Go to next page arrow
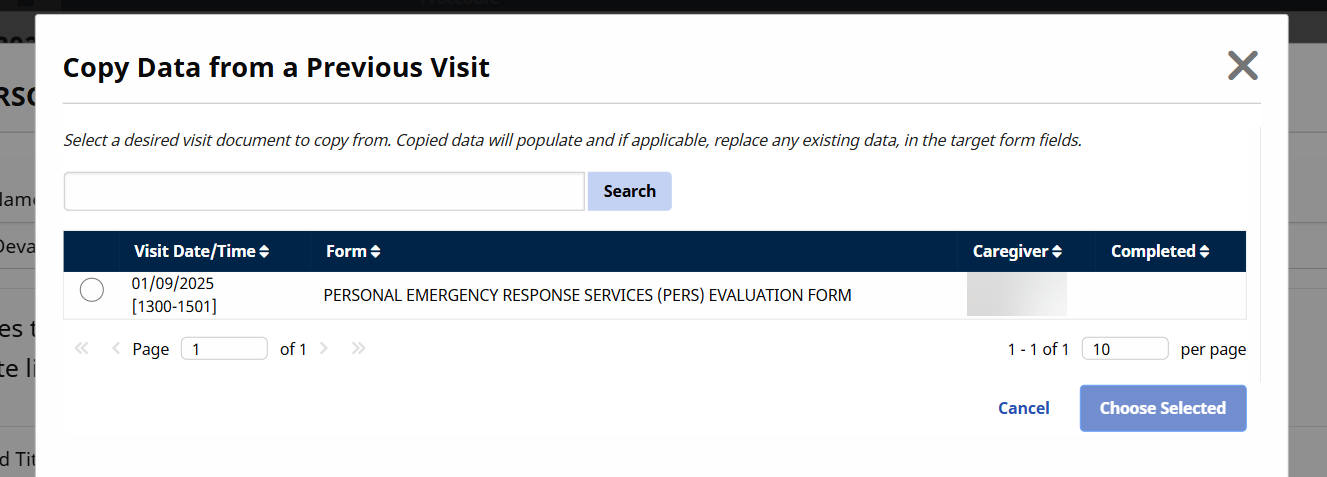Viewport: 1327px width, 477px height. (324, 349)
